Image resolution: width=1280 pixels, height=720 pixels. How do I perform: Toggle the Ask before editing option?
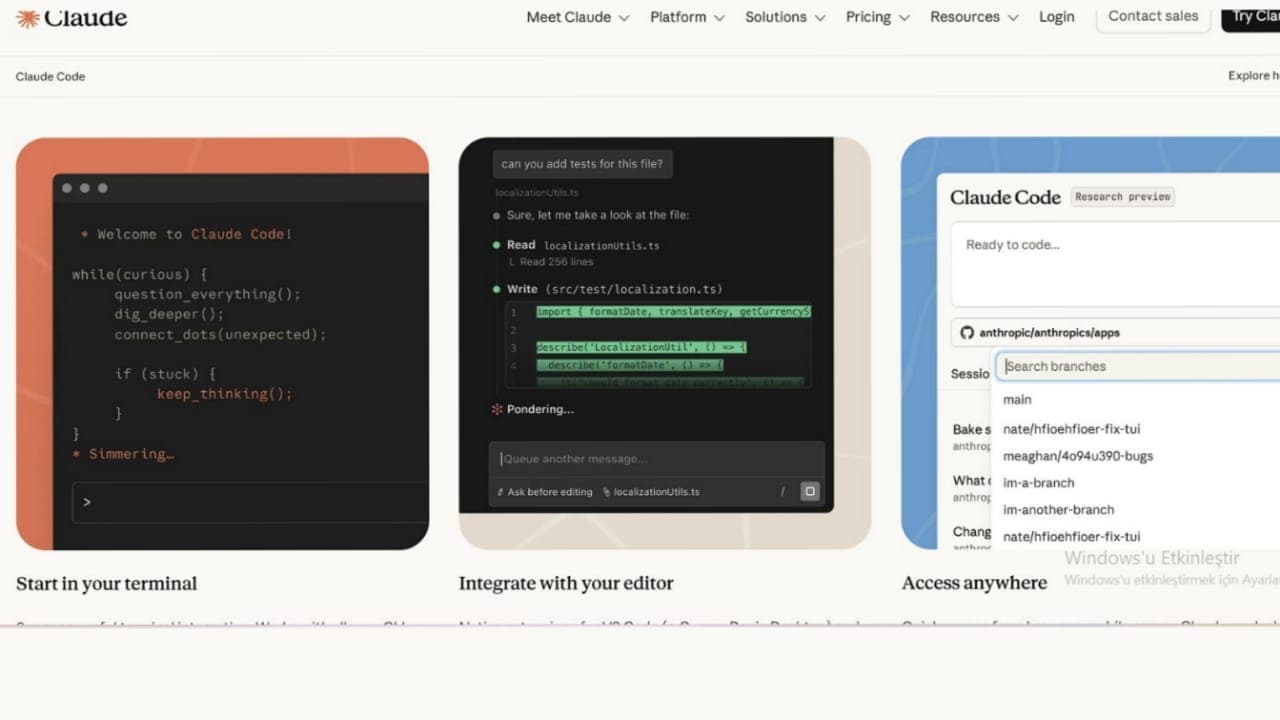pyautogui.click(x=544, y=492)
